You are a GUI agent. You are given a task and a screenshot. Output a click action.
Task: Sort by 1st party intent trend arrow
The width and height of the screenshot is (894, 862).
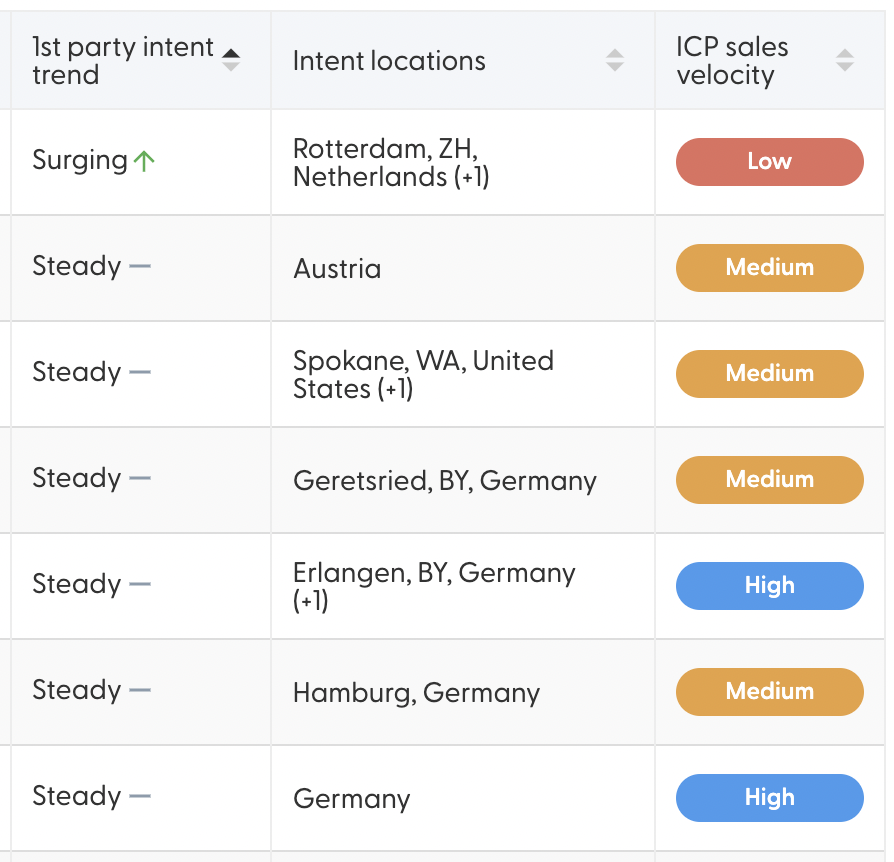click(x=231, y=60)
